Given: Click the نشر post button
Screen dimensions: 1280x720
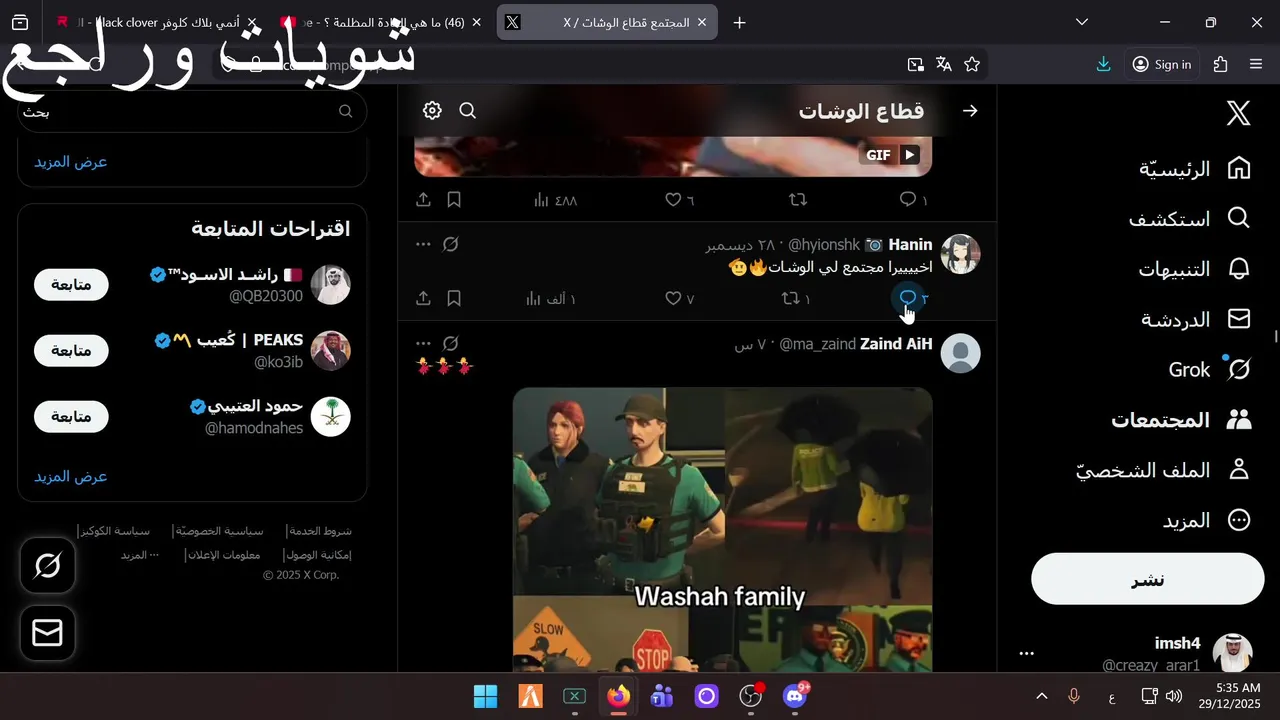Looking at the screenshot, I should [x=1148, y=579].
